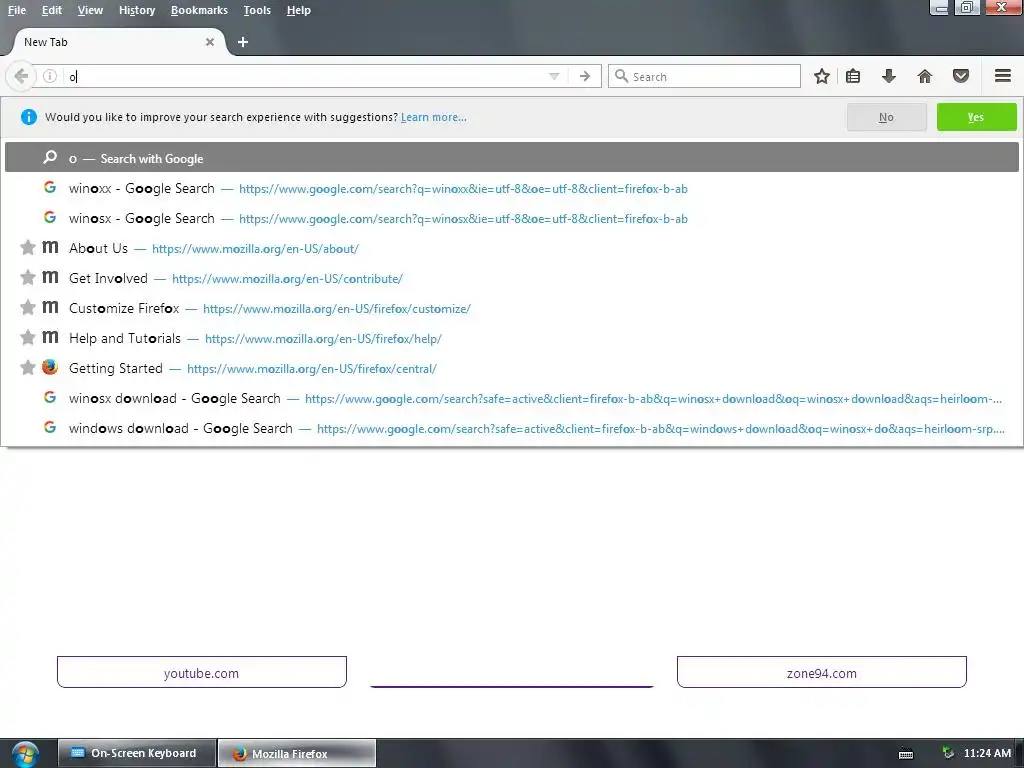The image size is (1024, 768).
Task: Select 'windows download - Google Search' entry
Action: pos(511,429)
